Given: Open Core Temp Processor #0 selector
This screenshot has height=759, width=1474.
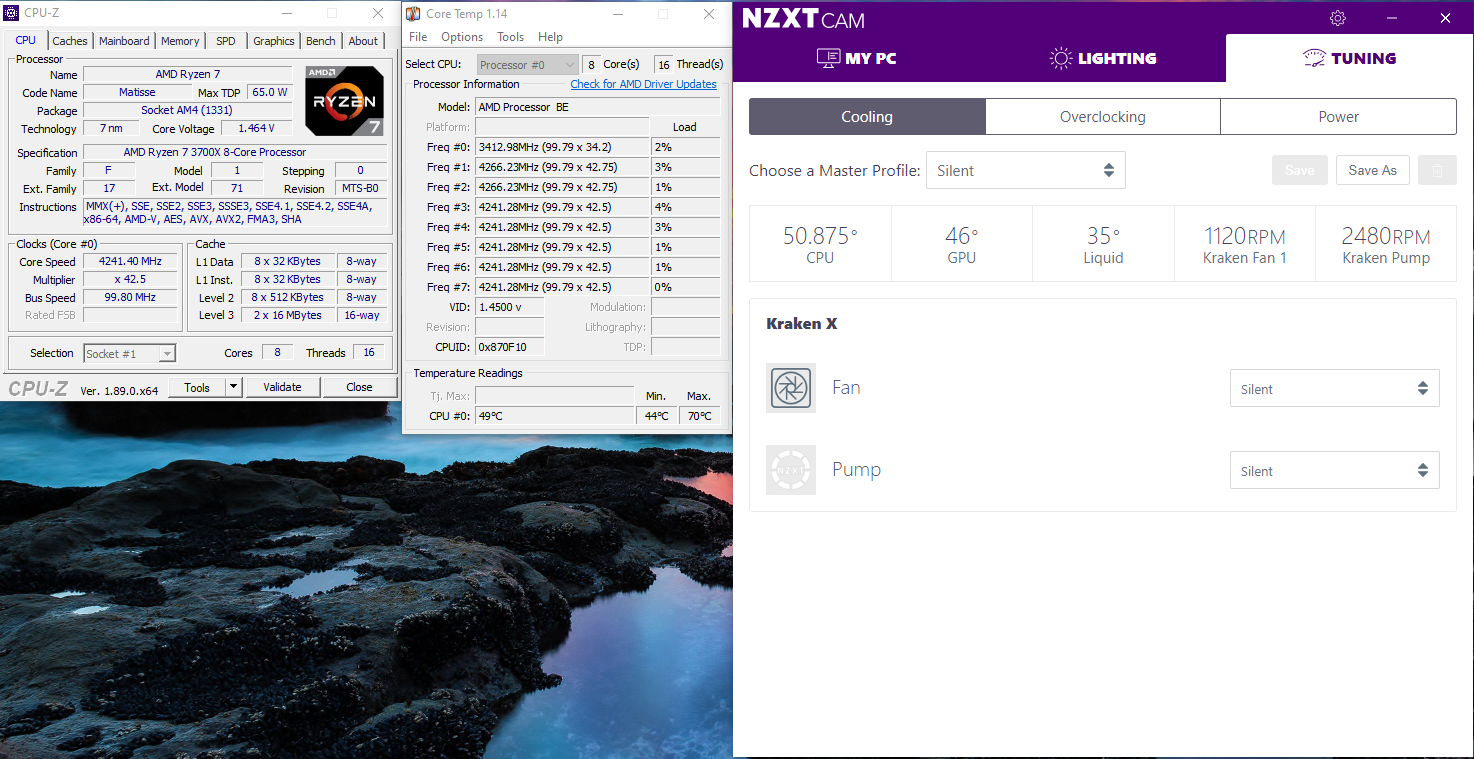Looking at the screenshot, I should pyautogui.click(x=527, y=65).
